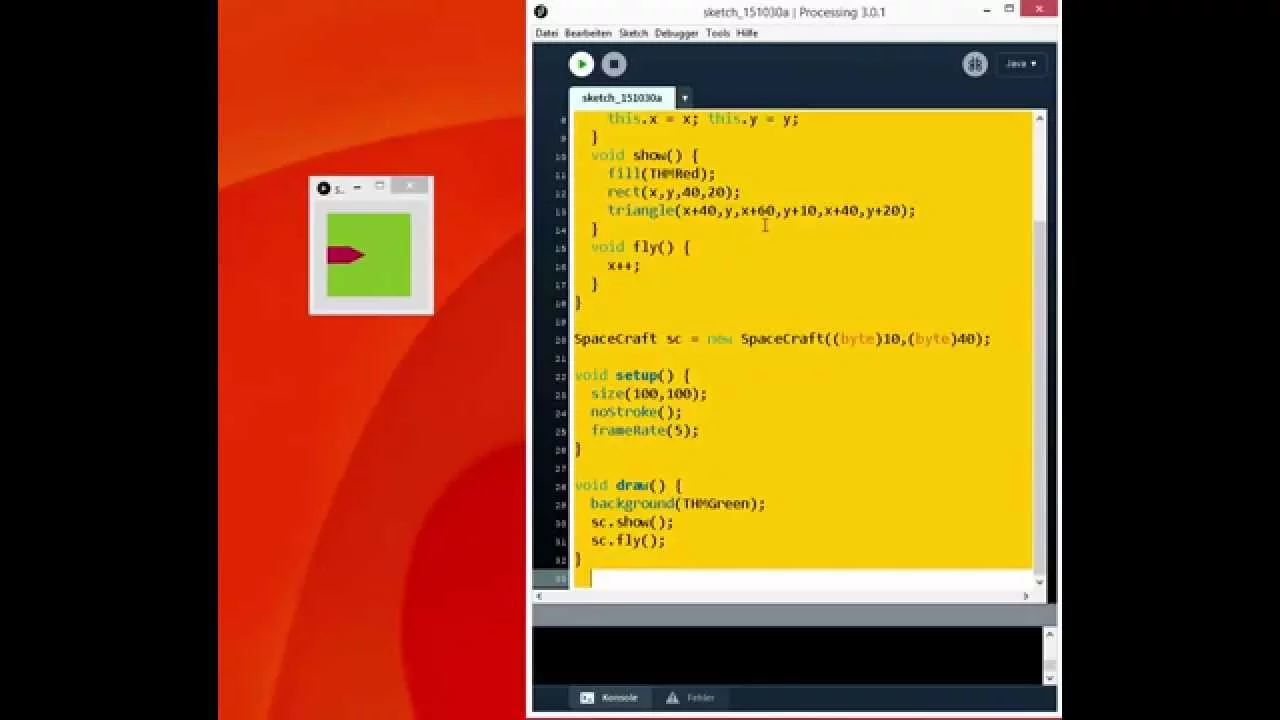Click the void show() line
This screenshot has height=720, width=1280.
645,156
